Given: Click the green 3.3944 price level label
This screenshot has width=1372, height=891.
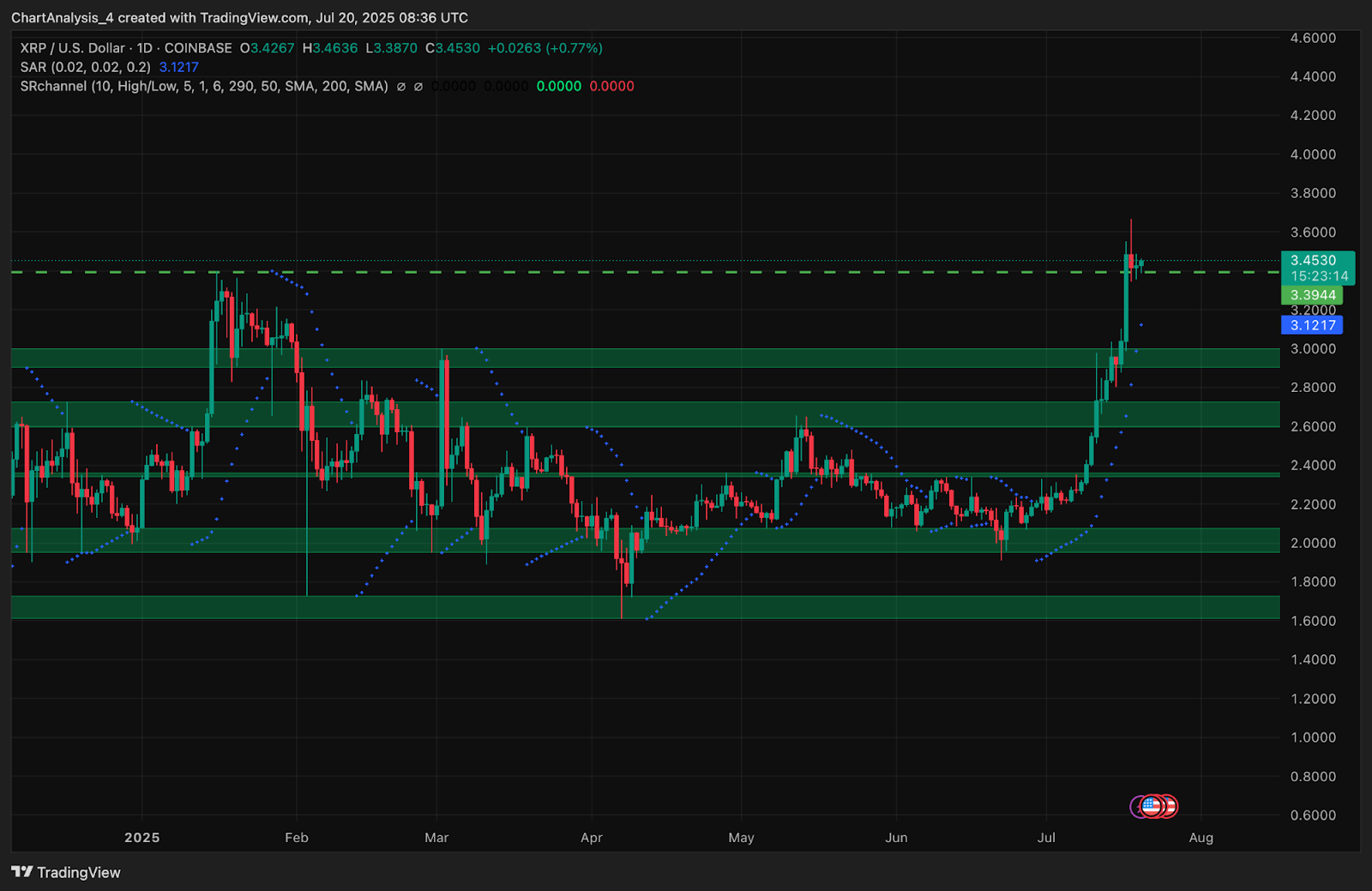Looking at the screenshot, I should [1313, 295].
